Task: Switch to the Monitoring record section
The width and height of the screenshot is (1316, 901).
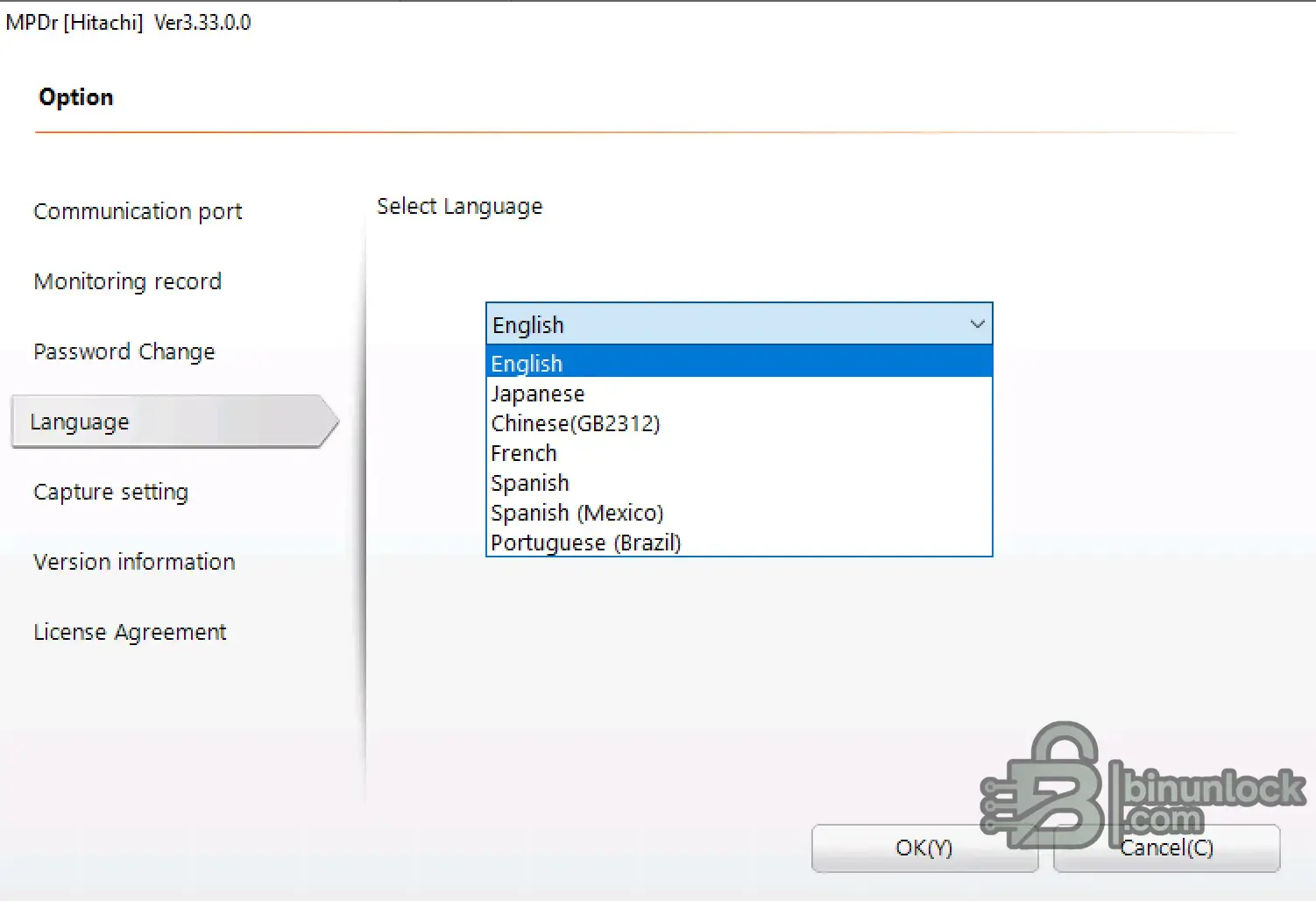Action: pyautogui.click(x=128, y=281)
